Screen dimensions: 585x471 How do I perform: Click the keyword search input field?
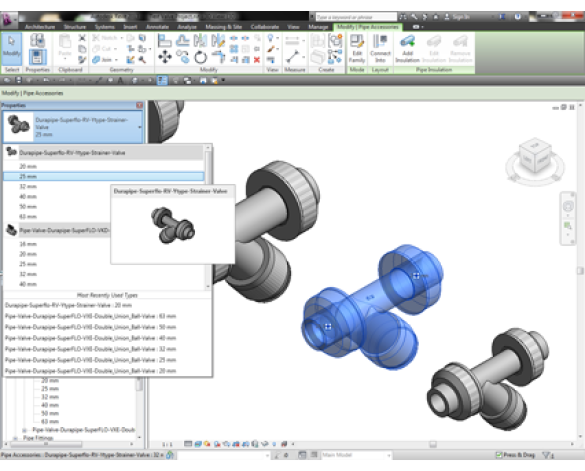click(356, 17)
